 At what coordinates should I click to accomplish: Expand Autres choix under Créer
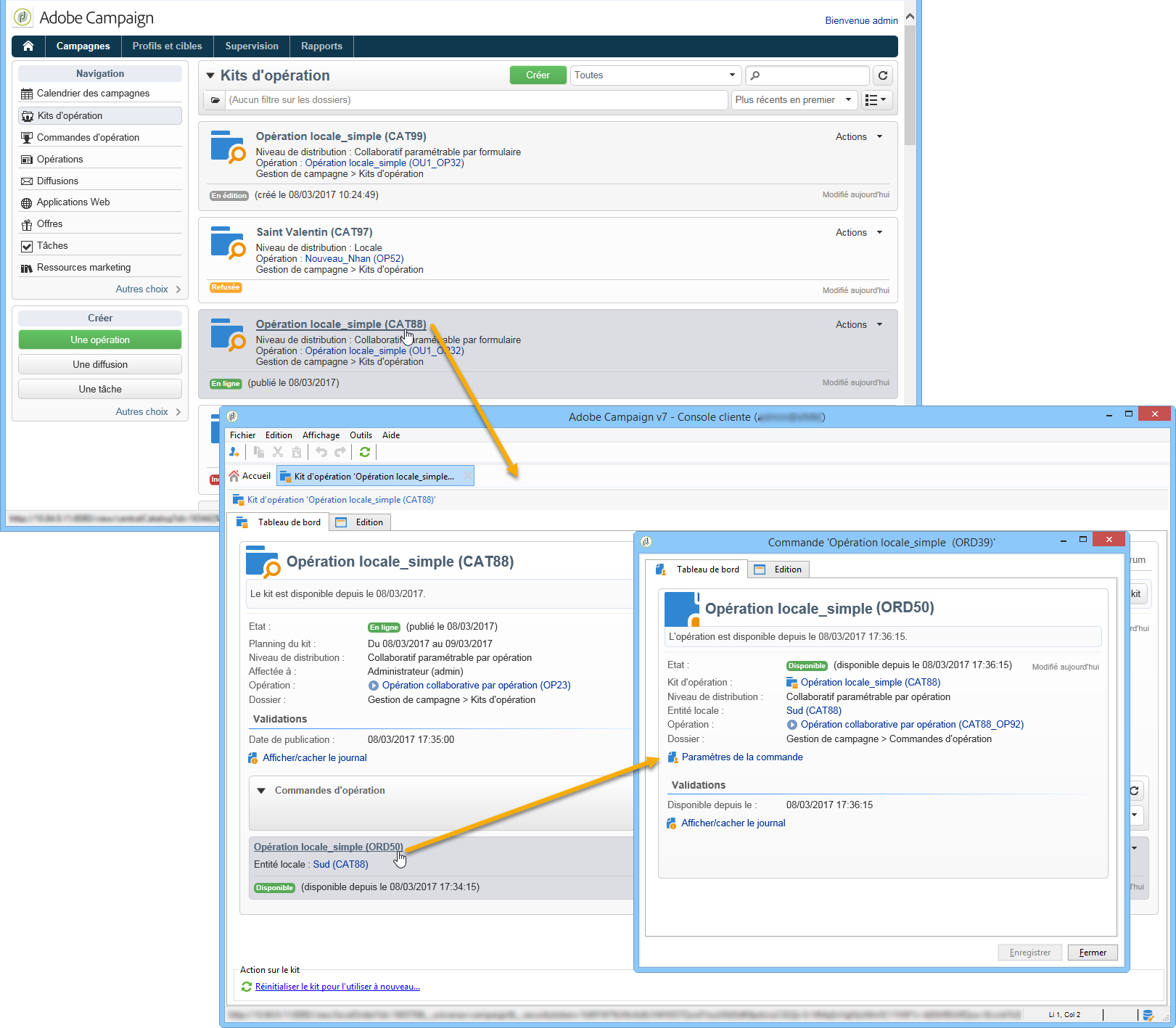click(149, 412)
